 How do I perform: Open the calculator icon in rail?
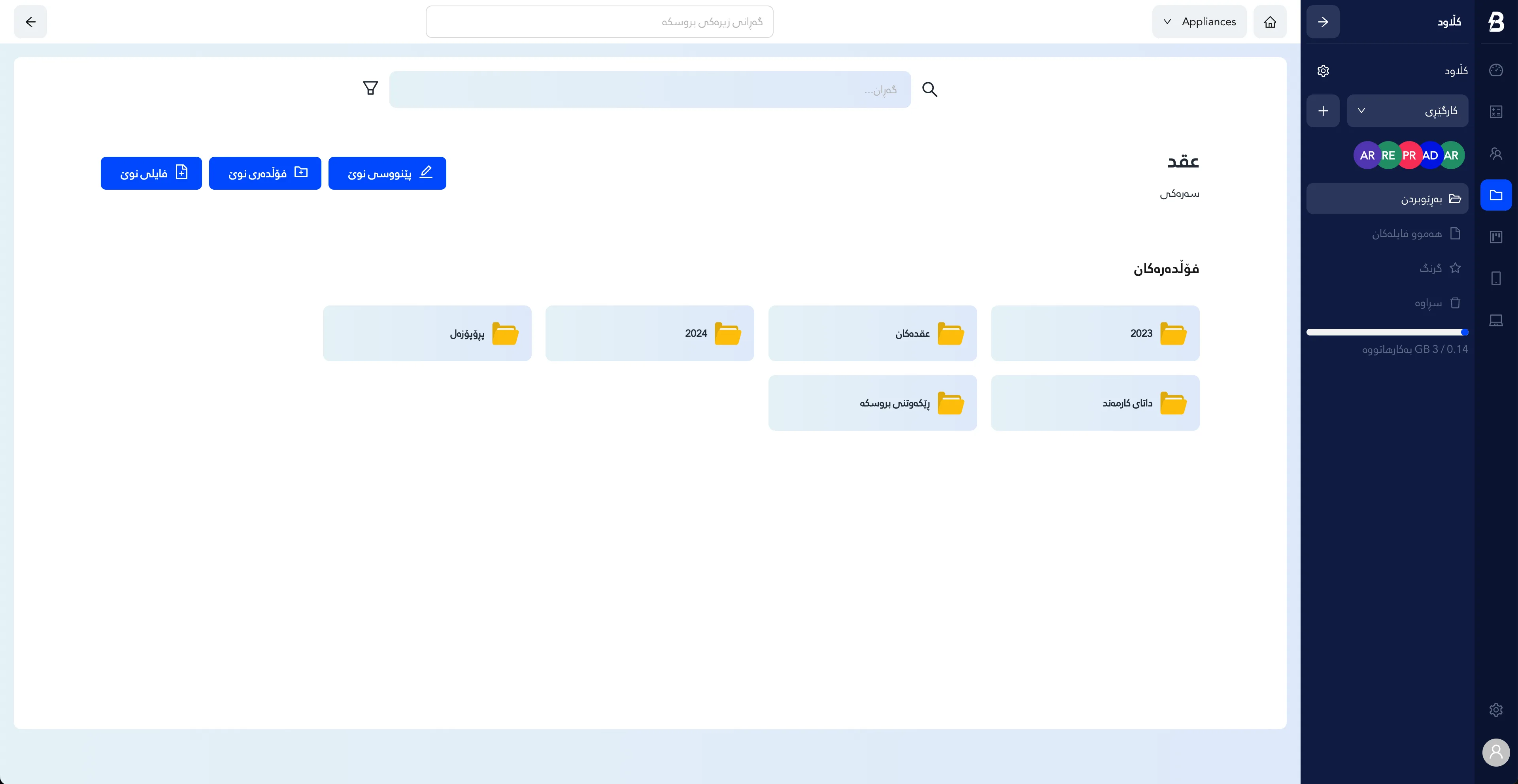click(x=1495, y=111)
